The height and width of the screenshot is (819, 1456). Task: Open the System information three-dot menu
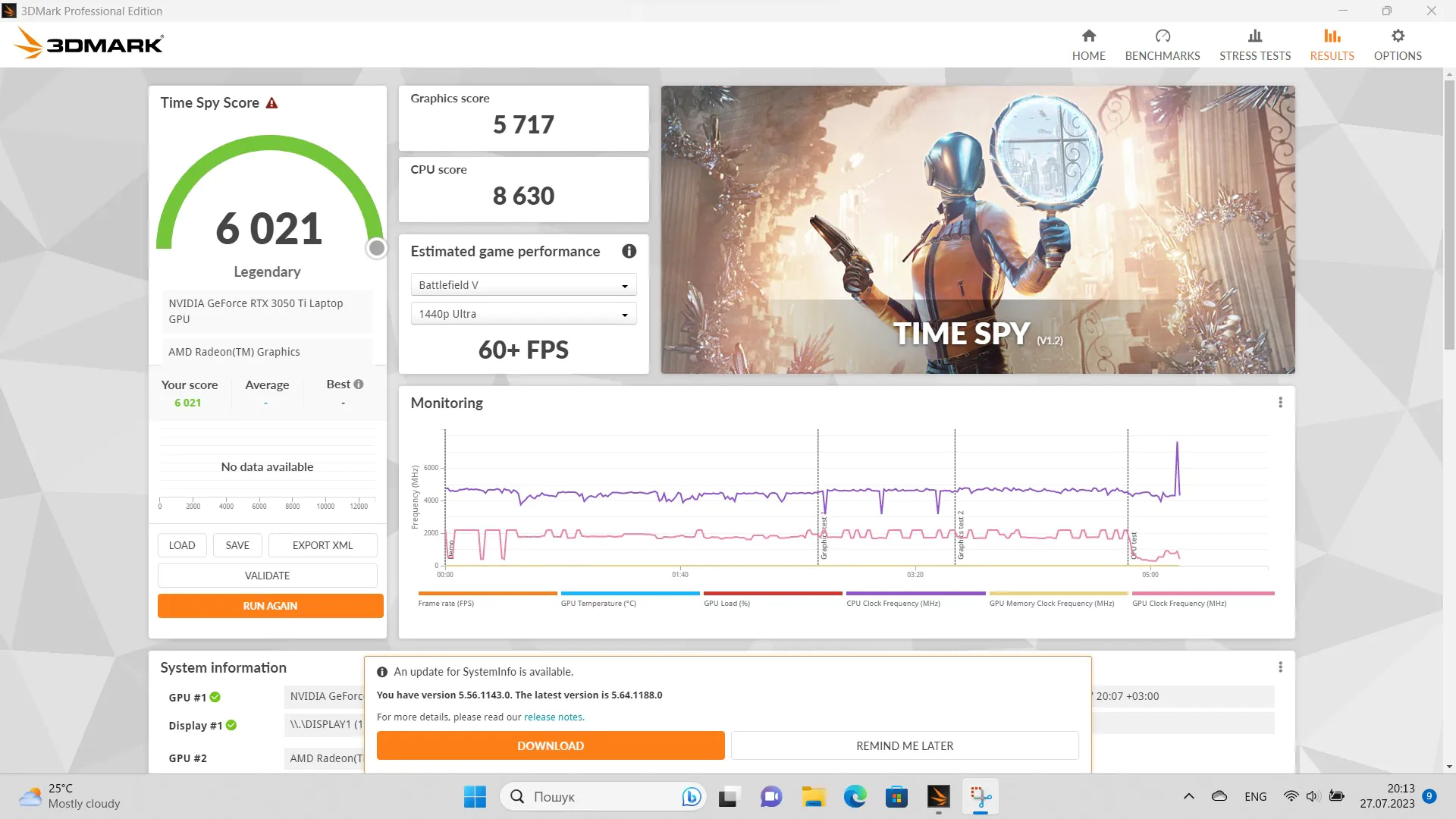pos(1280,667)
